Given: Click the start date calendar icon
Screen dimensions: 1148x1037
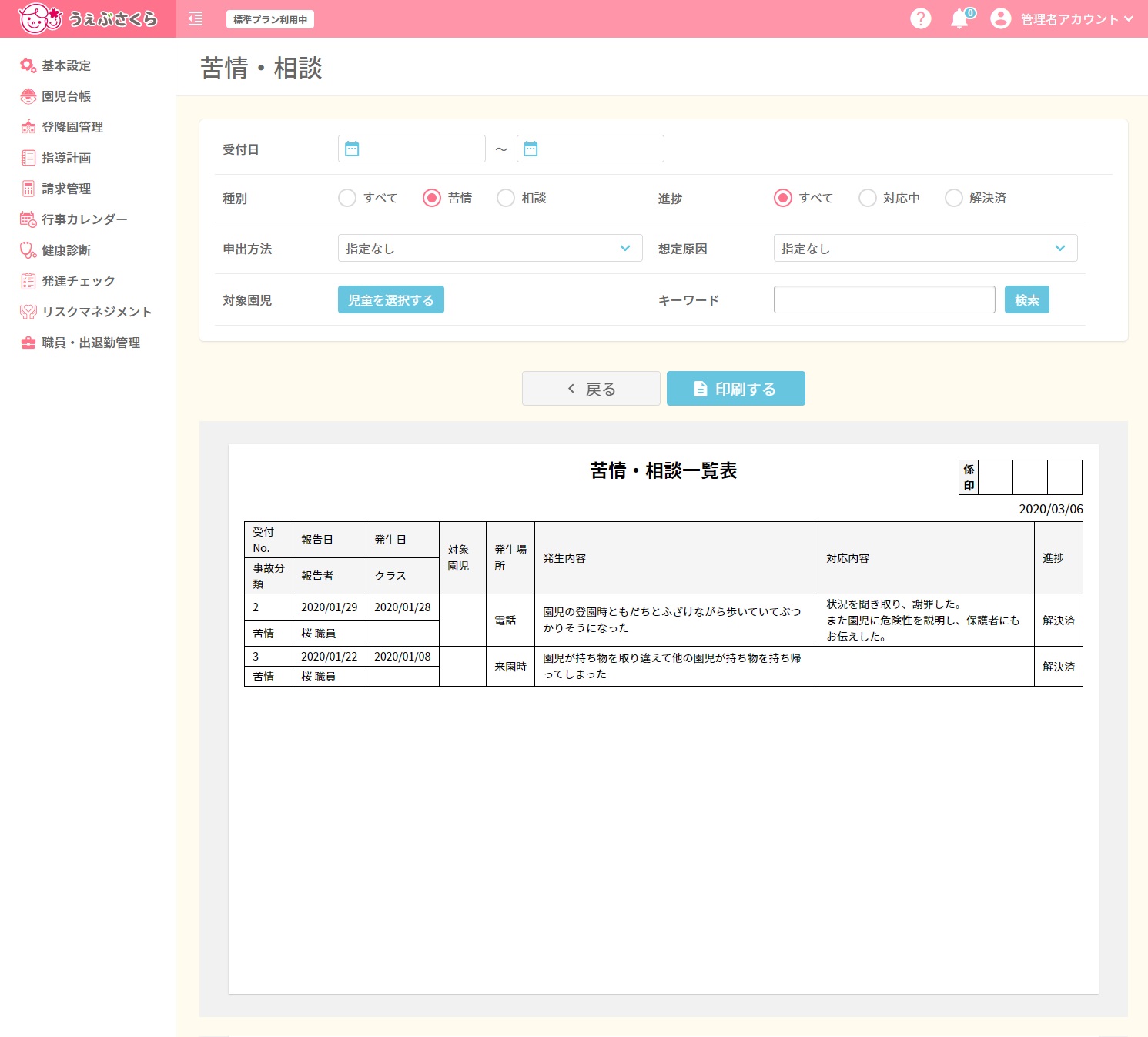Looking at the screenshot, I should pos(352,149).
